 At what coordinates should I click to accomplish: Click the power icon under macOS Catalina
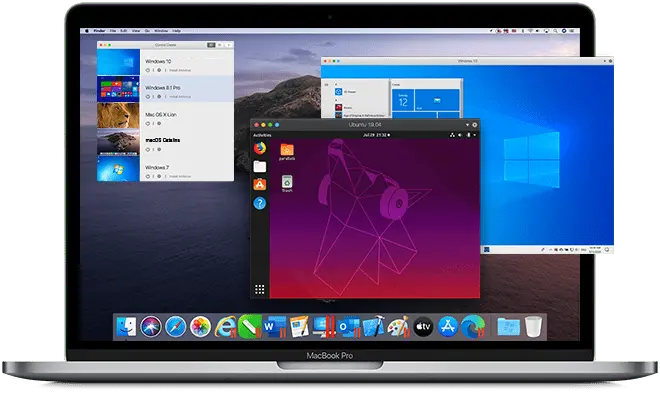(147, 150)
